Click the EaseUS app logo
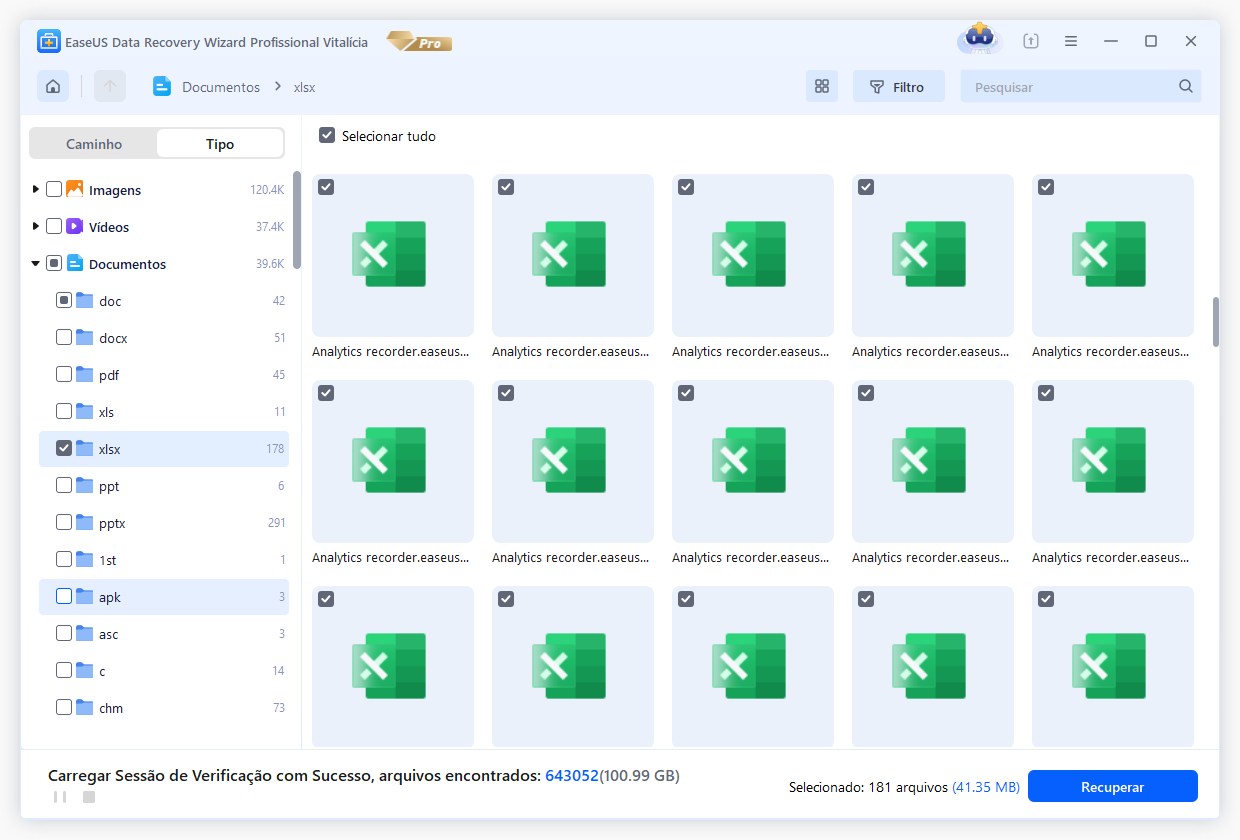1240x840 pixels. click(49, 42)
